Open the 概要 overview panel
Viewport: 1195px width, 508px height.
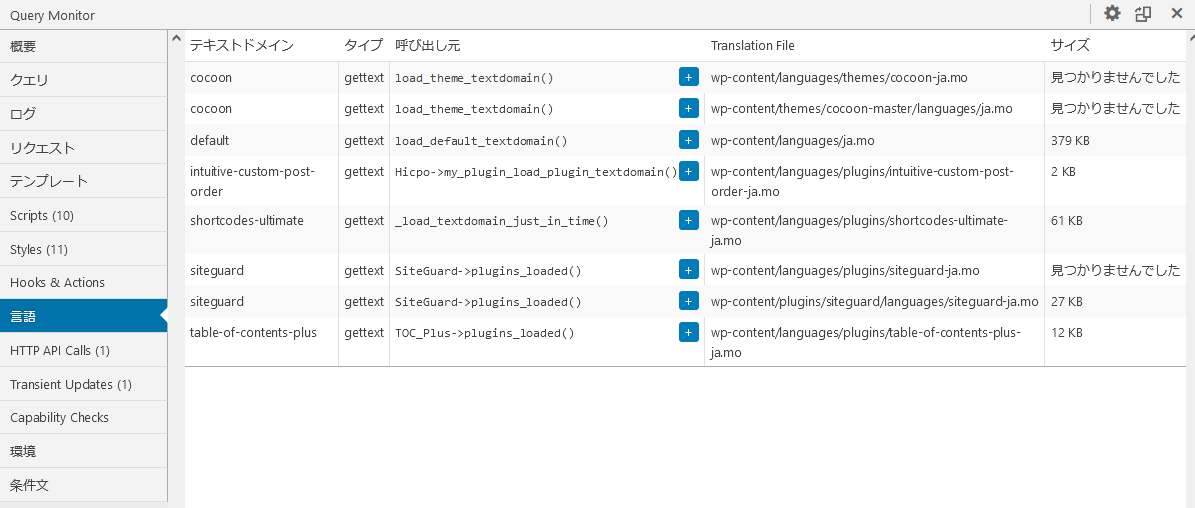[x=83, y=46]
